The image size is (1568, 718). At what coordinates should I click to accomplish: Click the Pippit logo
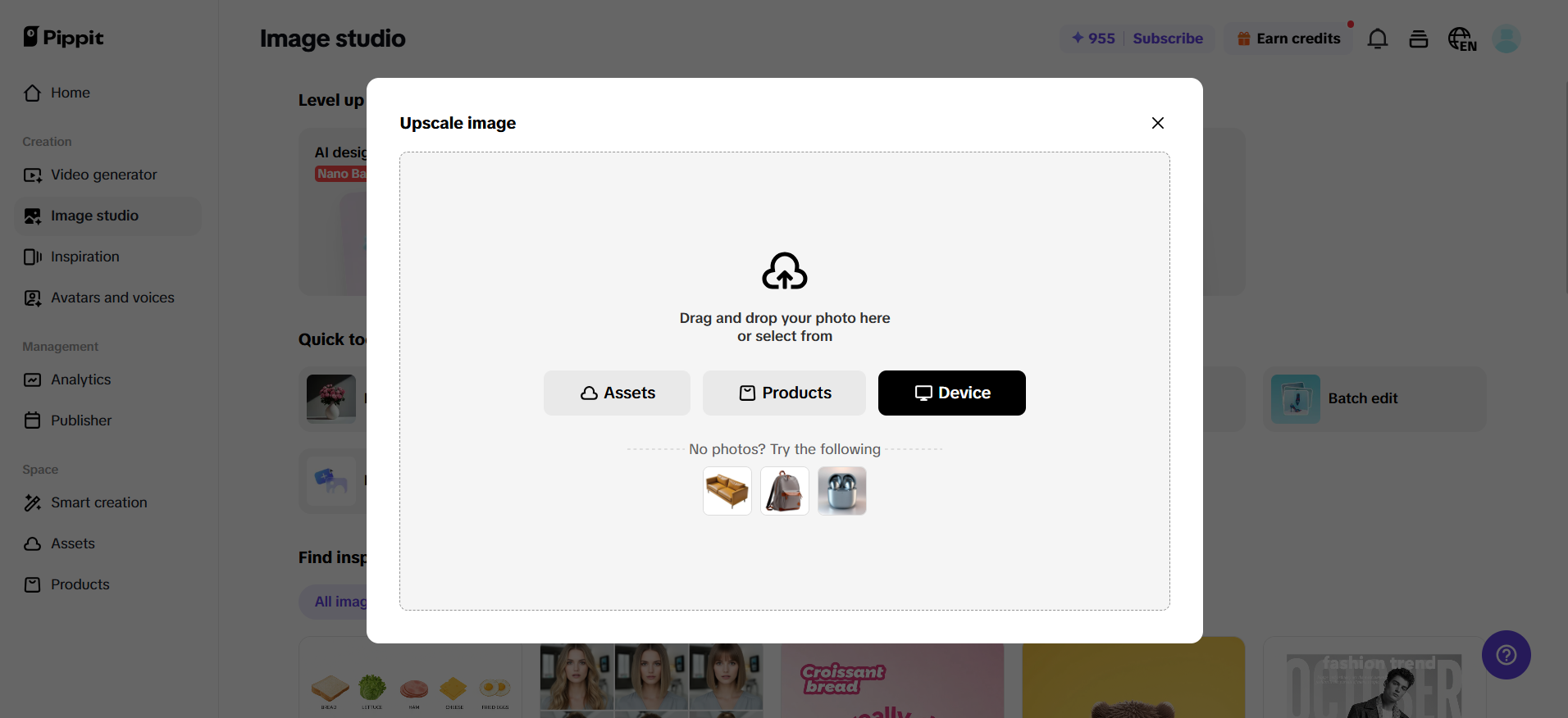(x=64, y=38)
